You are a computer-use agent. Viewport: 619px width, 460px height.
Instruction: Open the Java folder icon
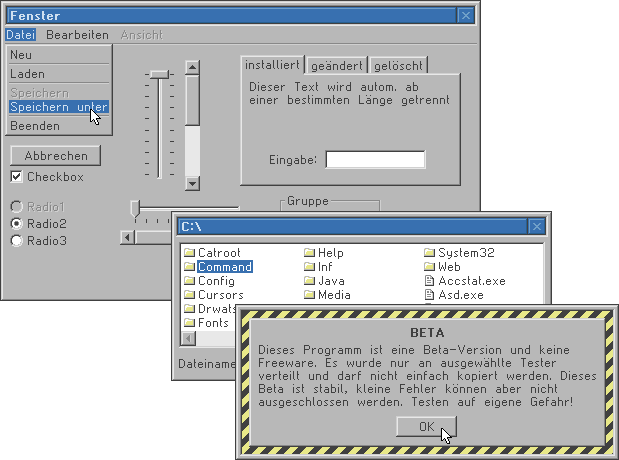[x=309, y=281]
